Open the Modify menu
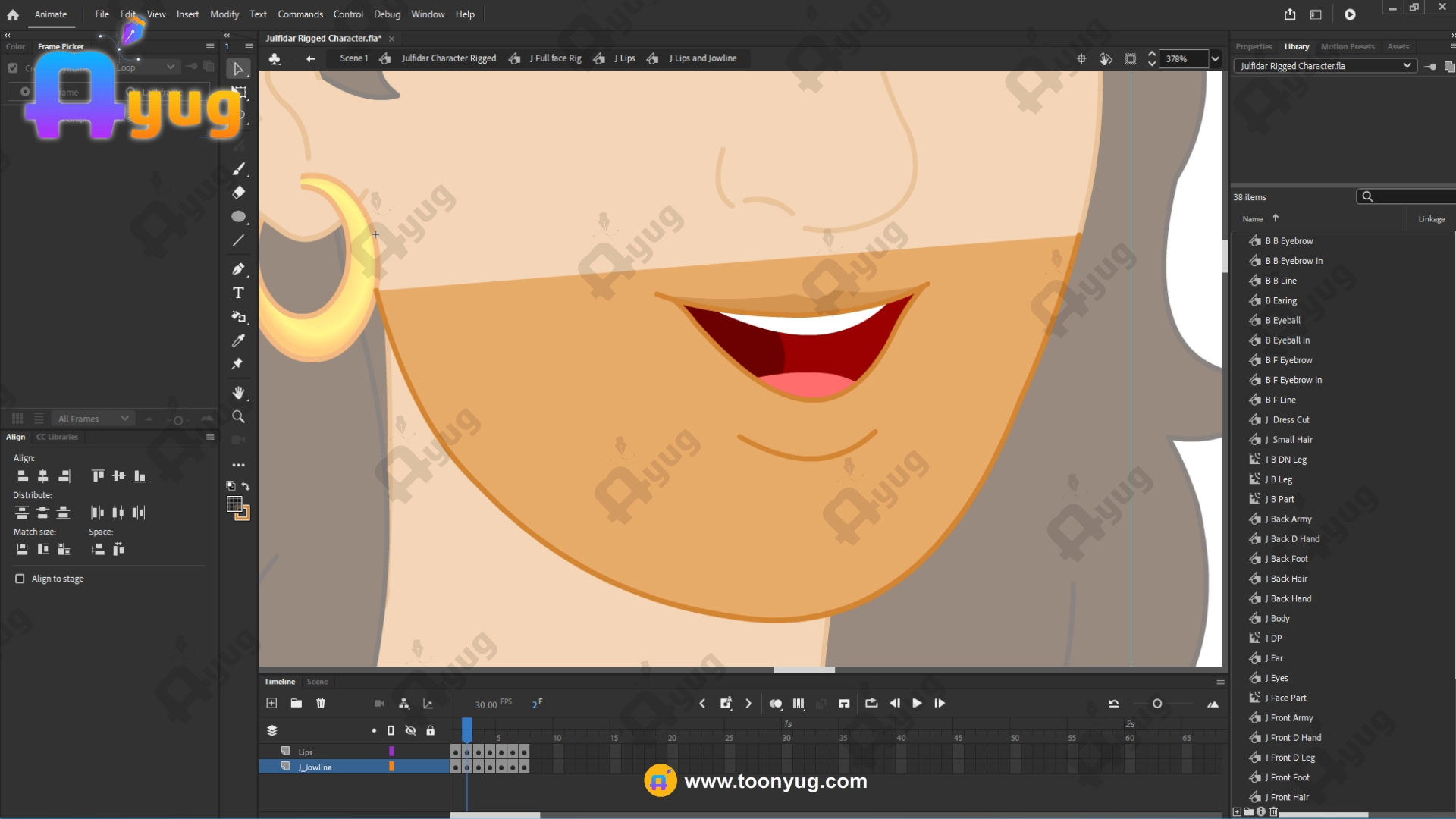The image size is (1456, 819). pos(224,14)
